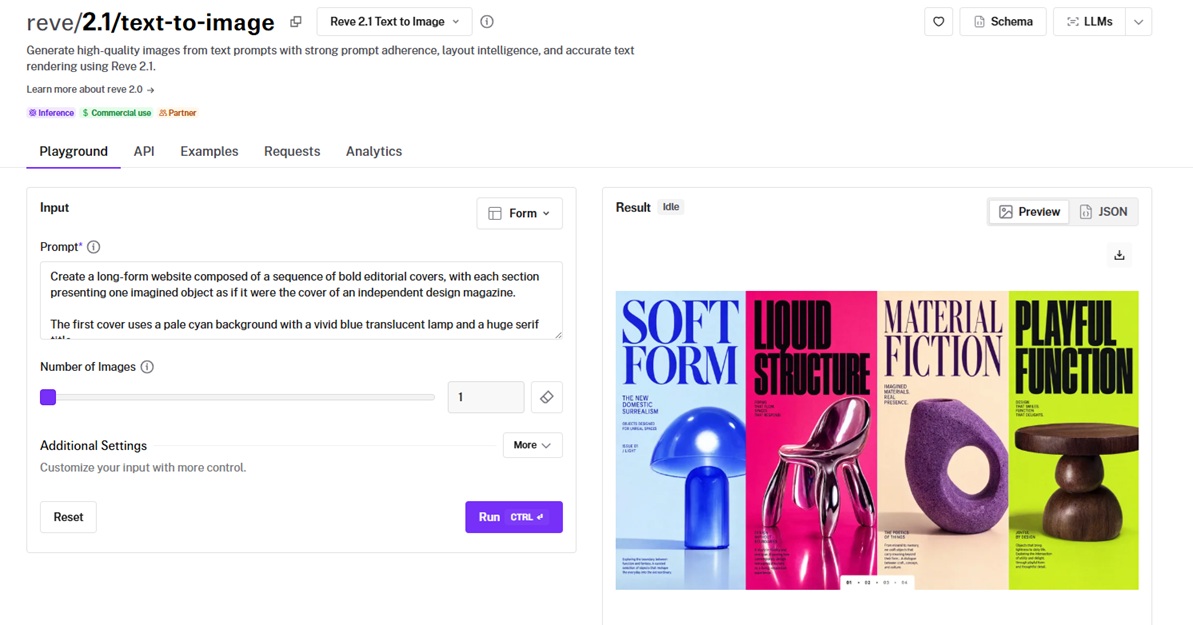Switch to the API tab

pos(144,151)
